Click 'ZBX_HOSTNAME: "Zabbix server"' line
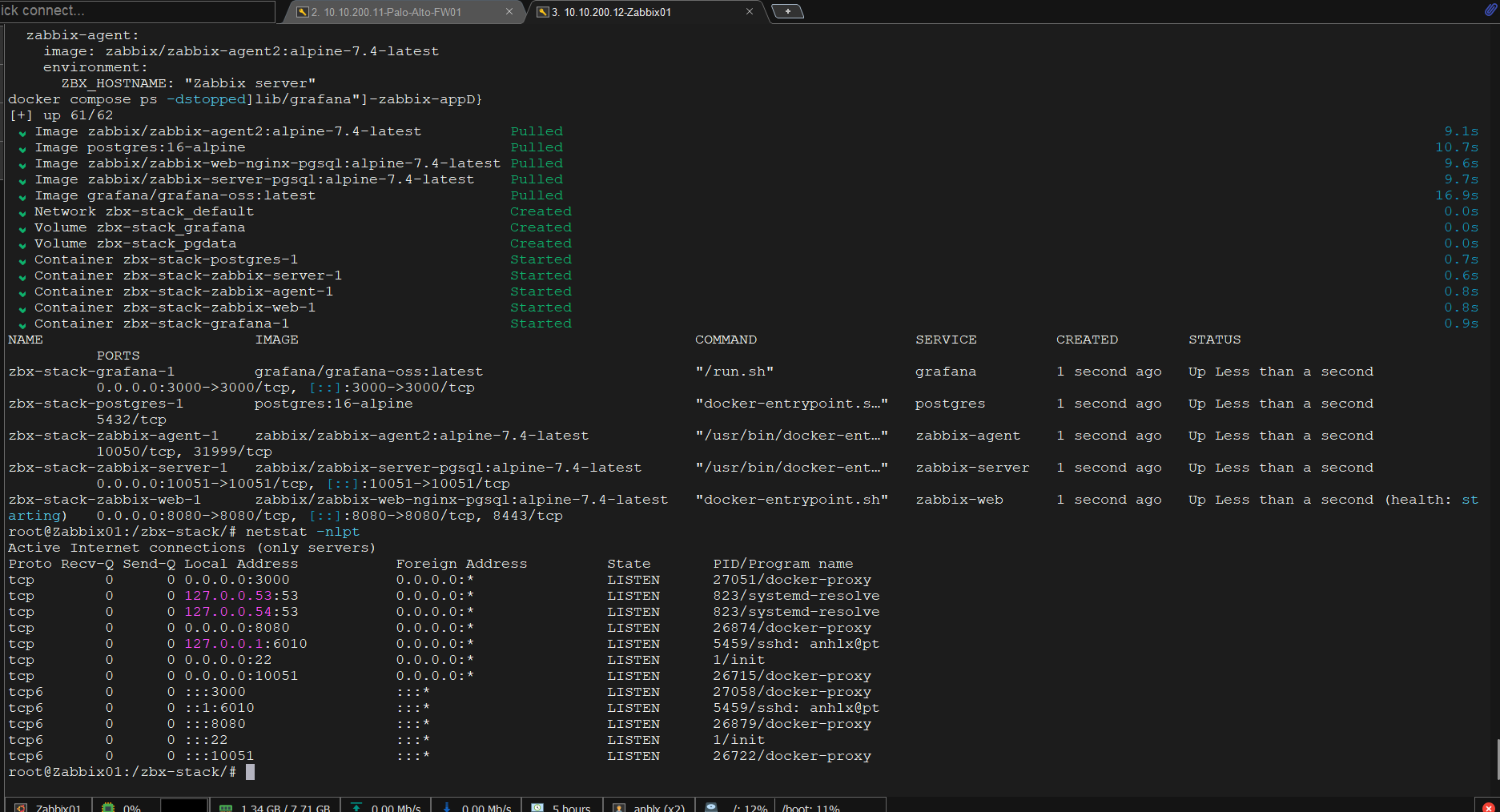The width and height of the screenshot is (1500, 812). click(x=189, y=83)
